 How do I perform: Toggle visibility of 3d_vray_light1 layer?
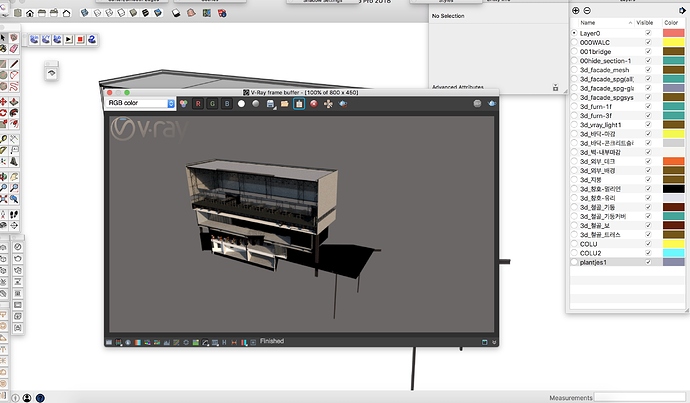coord(648,125)
